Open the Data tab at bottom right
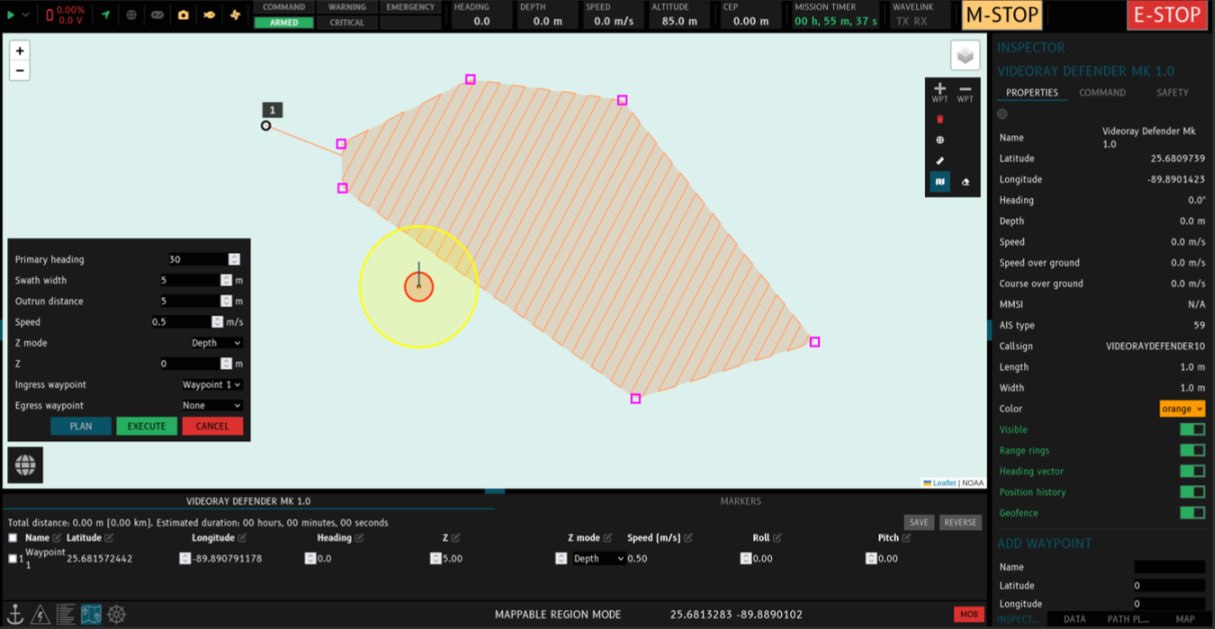The height and width of the screenshot is (629, 1215). (x=1074, y=619)
